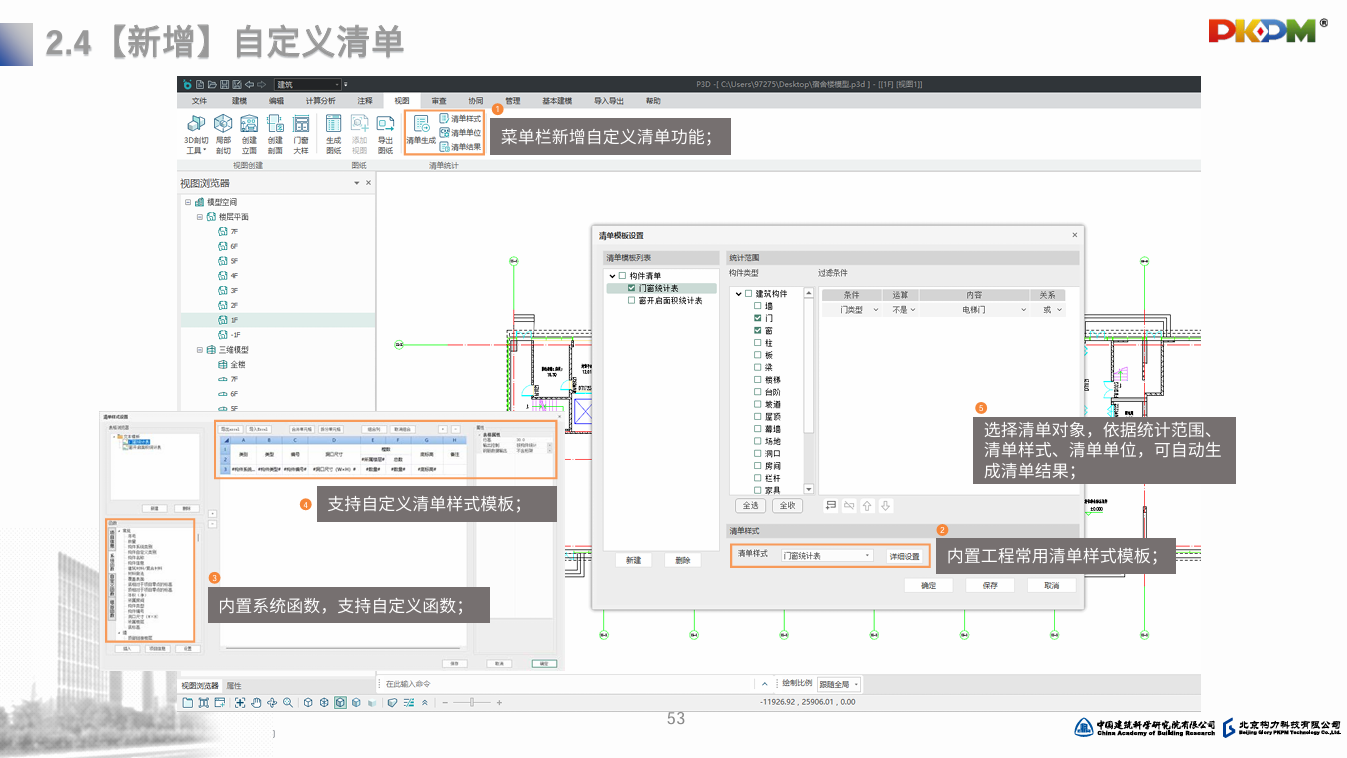Screen dimensions: 1347x758
Task: Close the 清单模板设置 dialog
Action: pos(1075,235)
